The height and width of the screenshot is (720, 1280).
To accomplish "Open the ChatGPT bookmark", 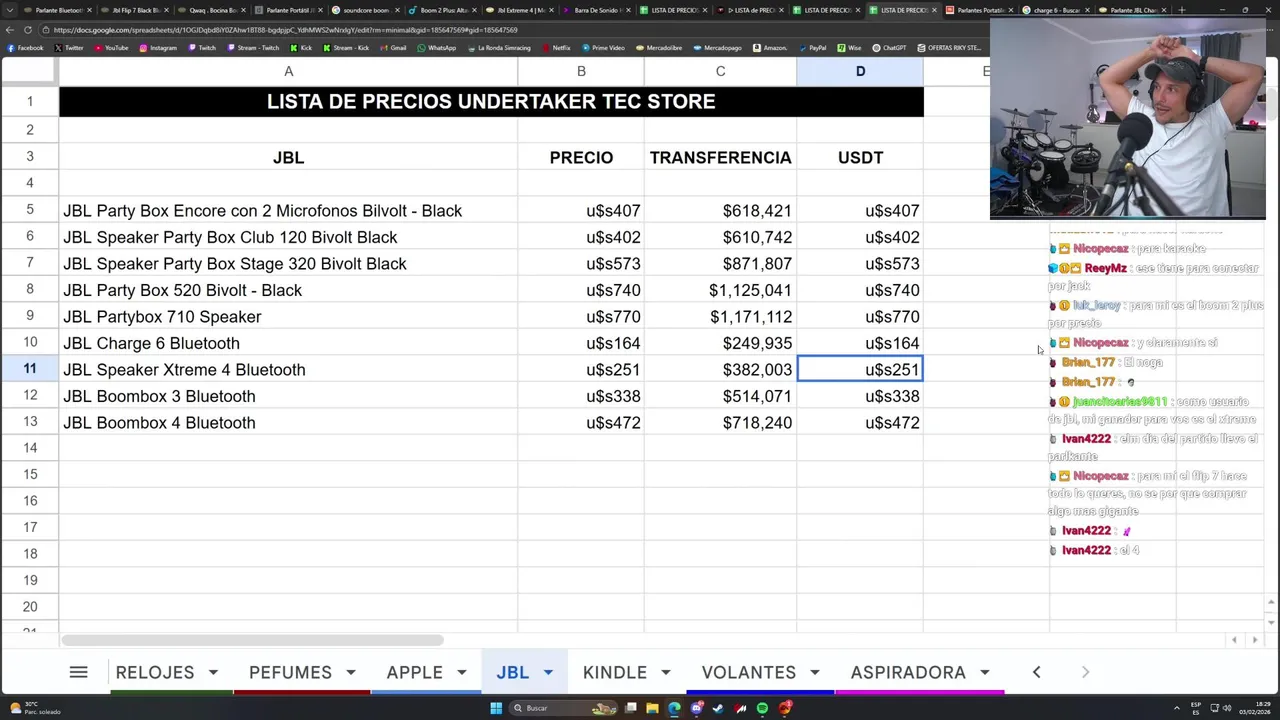I will [889, 48].
